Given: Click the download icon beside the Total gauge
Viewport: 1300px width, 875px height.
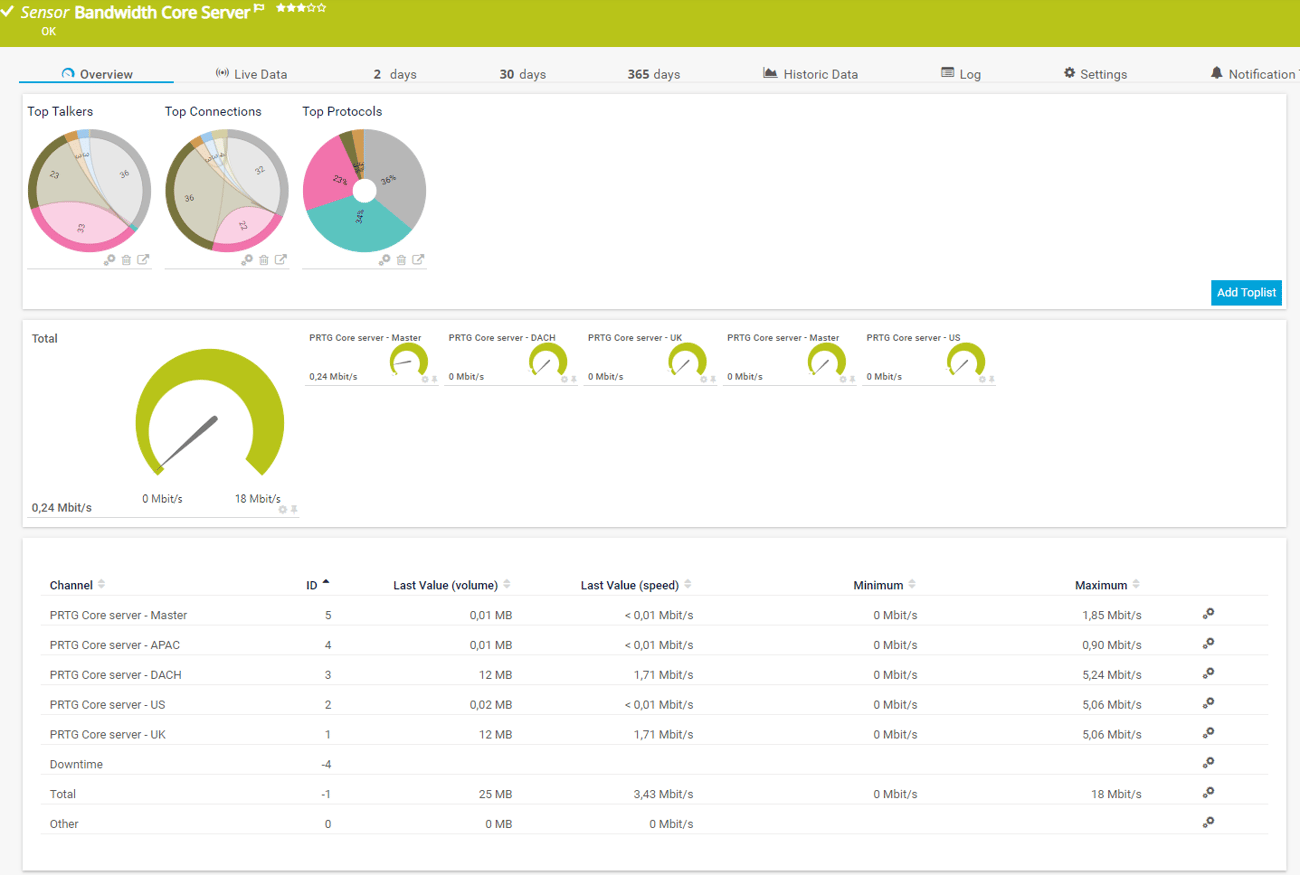Looking at the screenshot, I should (294, 510).
